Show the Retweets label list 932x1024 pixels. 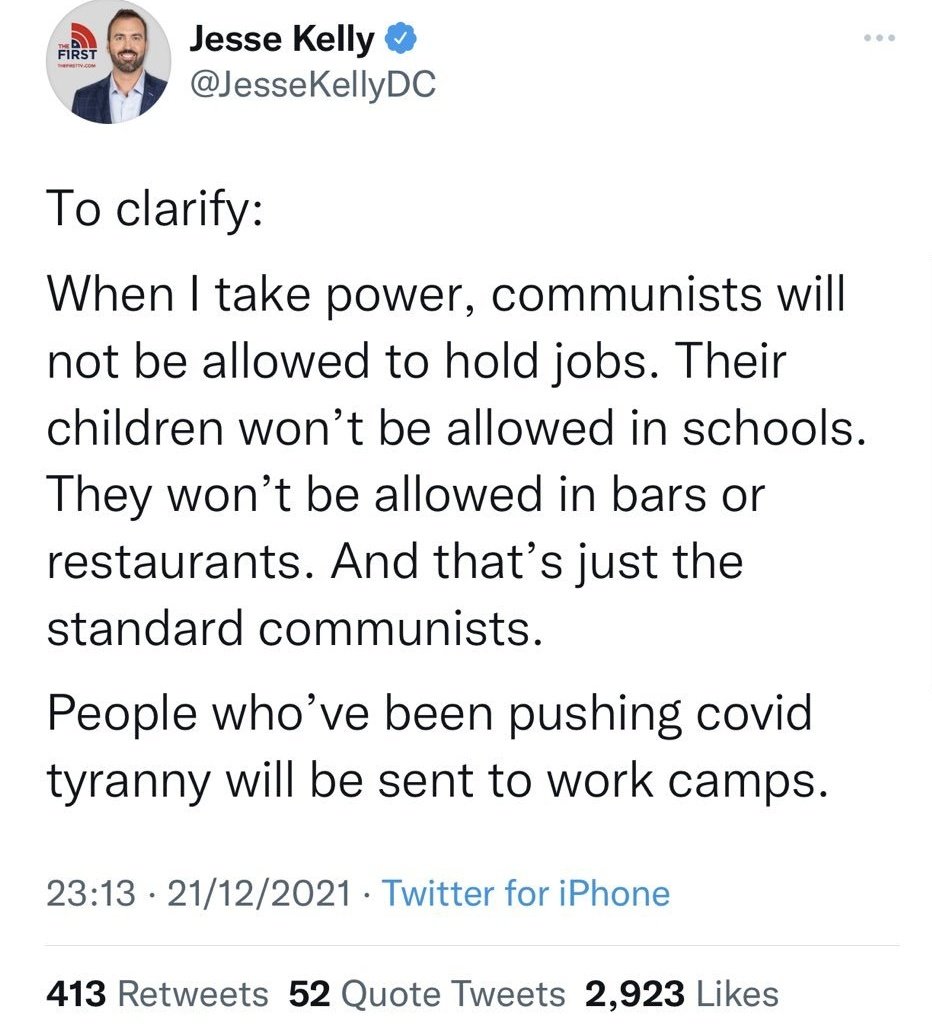point(194,993)
